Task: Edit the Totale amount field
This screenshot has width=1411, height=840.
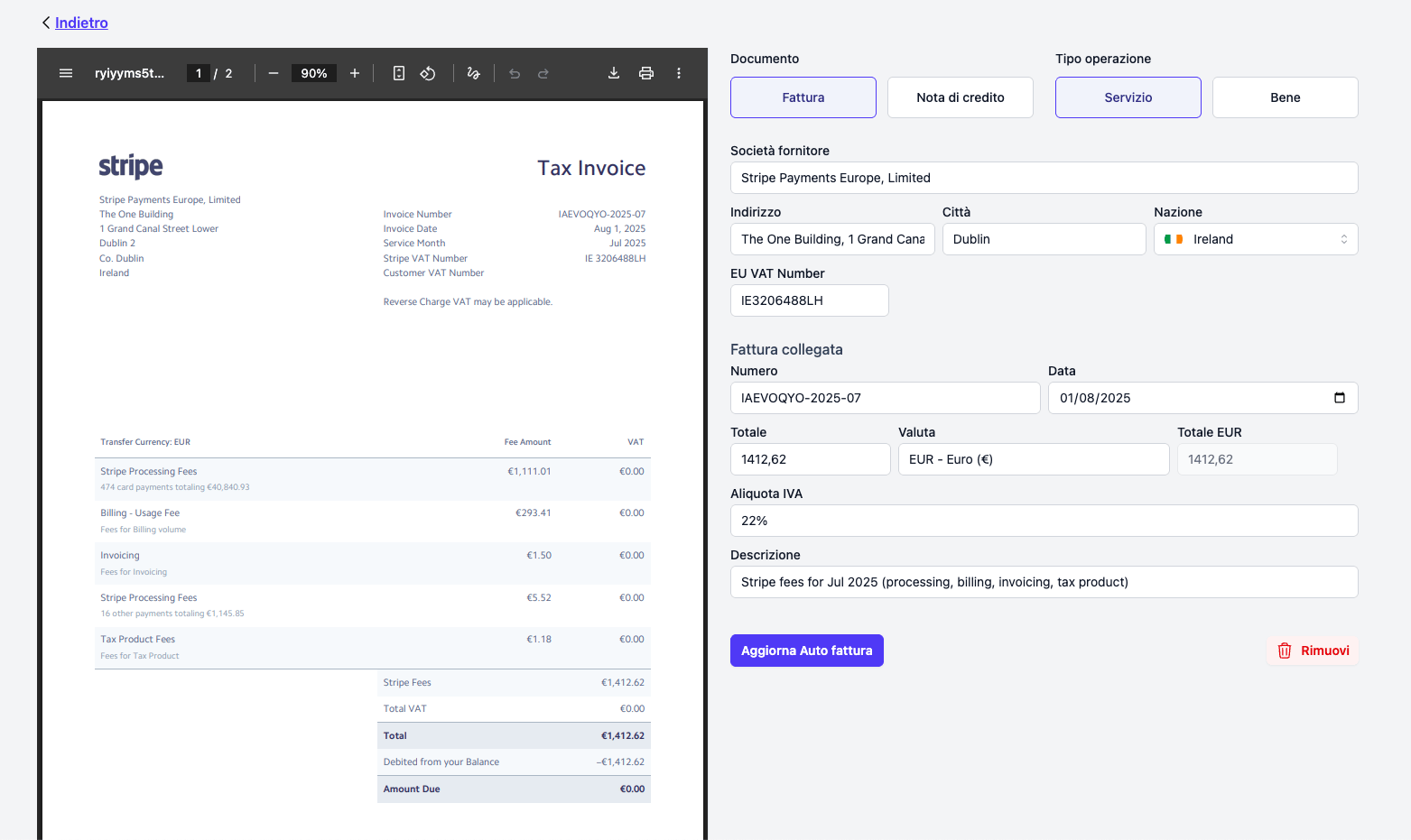Action: [x=811, y=459]
